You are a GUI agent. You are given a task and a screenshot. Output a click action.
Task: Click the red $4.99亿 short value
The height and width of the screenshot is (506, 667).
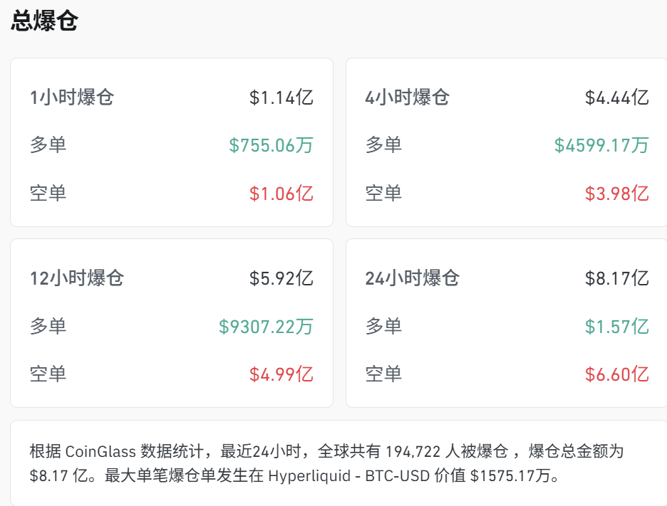(281, 375)
